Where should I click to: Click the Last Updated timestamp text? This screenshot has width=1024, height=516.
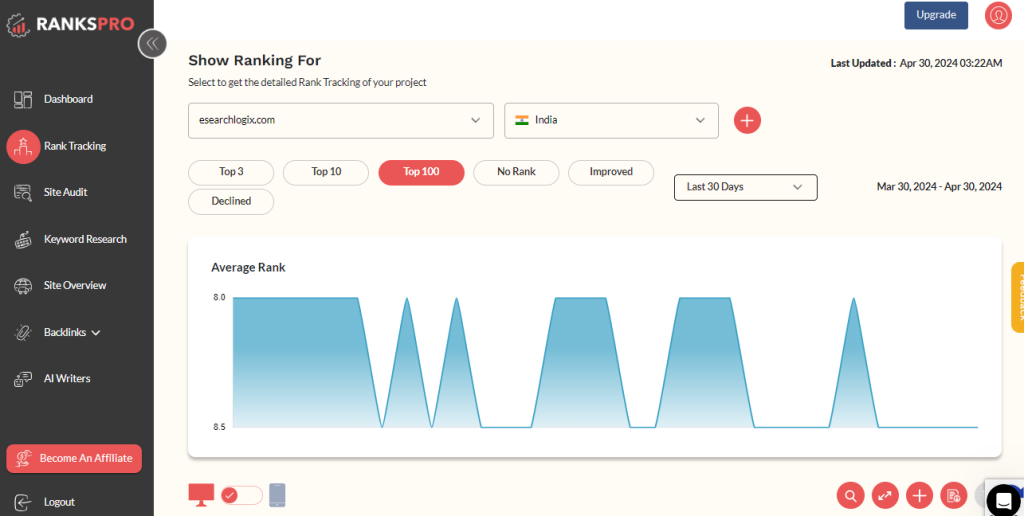click(x=916, y=63)
